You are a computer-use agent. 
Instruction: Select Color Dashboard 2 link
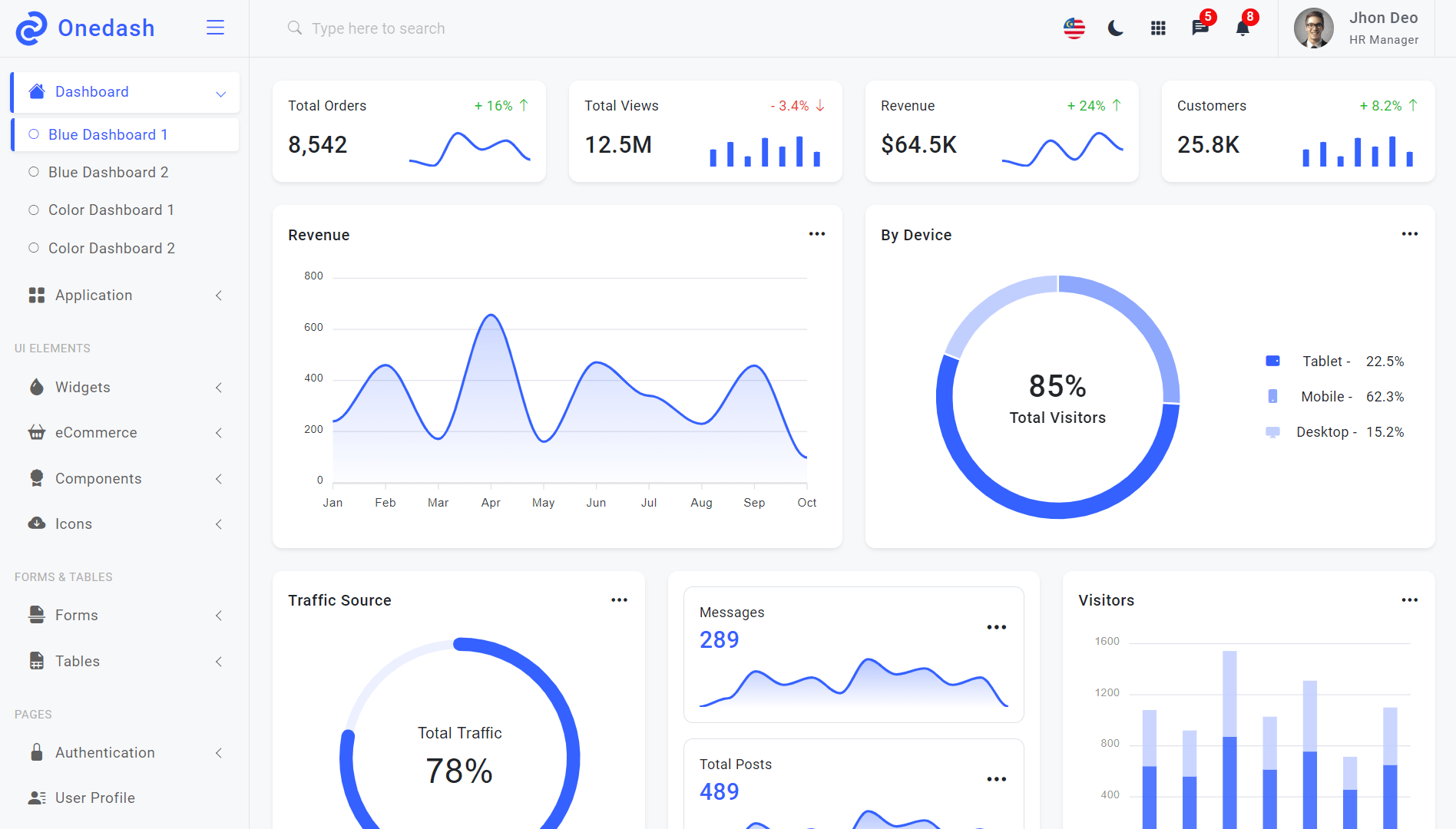[x=111, y=248]
